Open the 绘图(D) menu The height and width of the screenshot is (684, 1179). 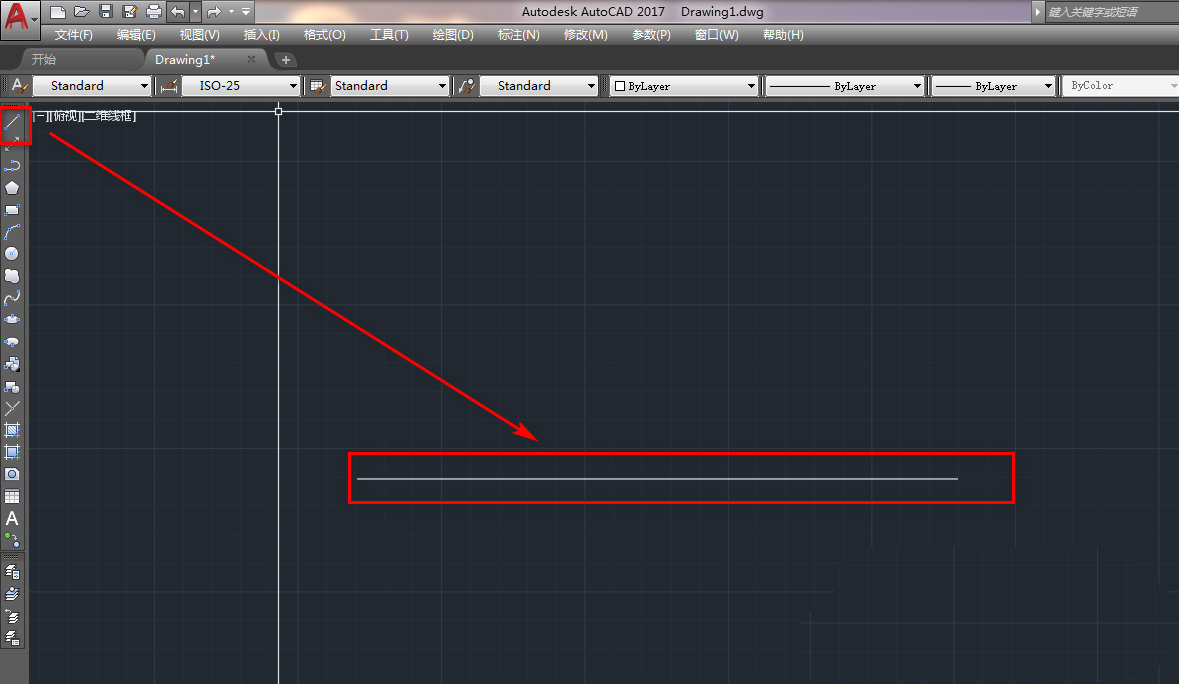pos(453,35)
